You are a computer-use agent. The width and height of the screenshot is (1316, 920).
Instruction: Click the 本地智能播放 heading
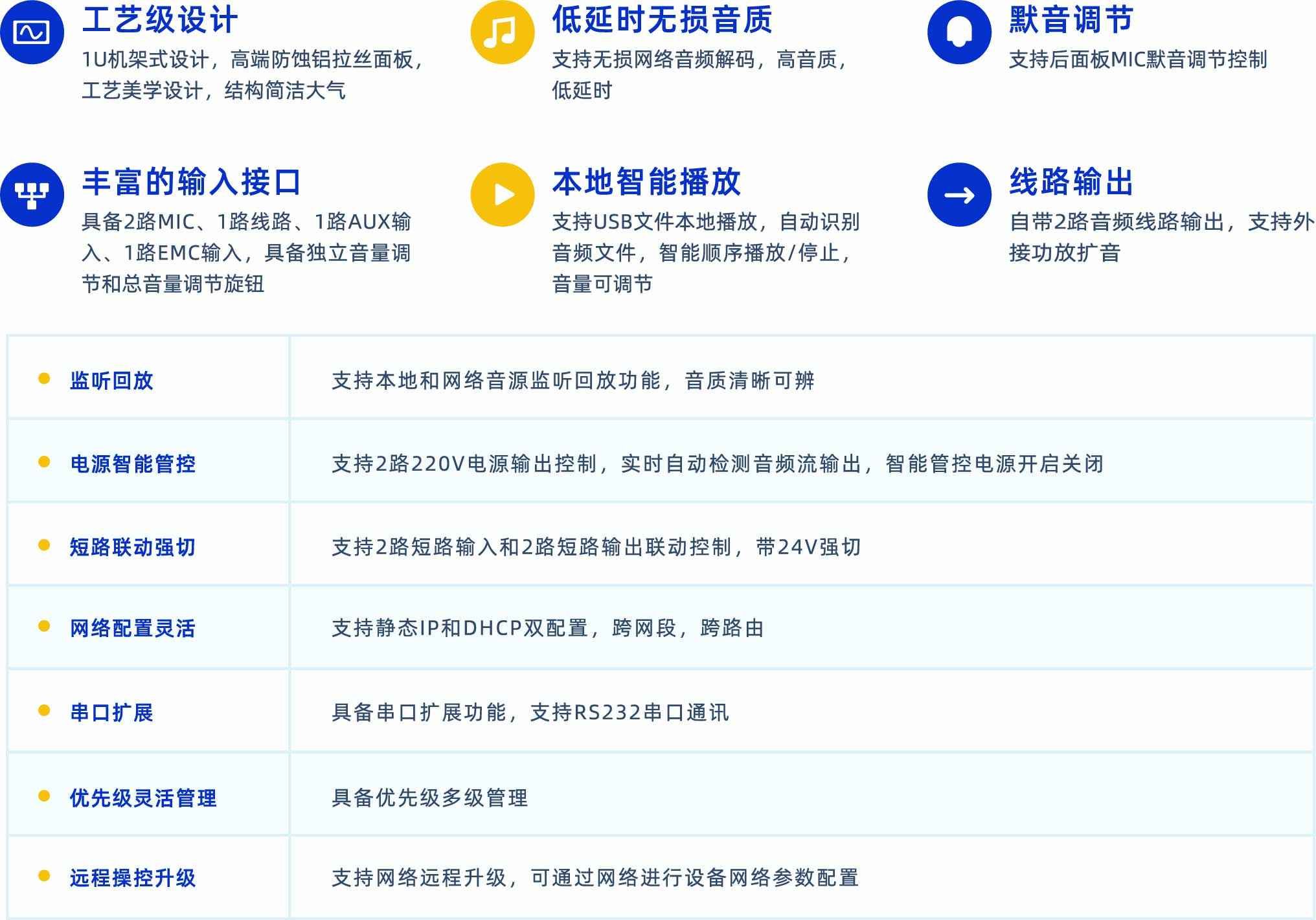click(x=646, y=182)
